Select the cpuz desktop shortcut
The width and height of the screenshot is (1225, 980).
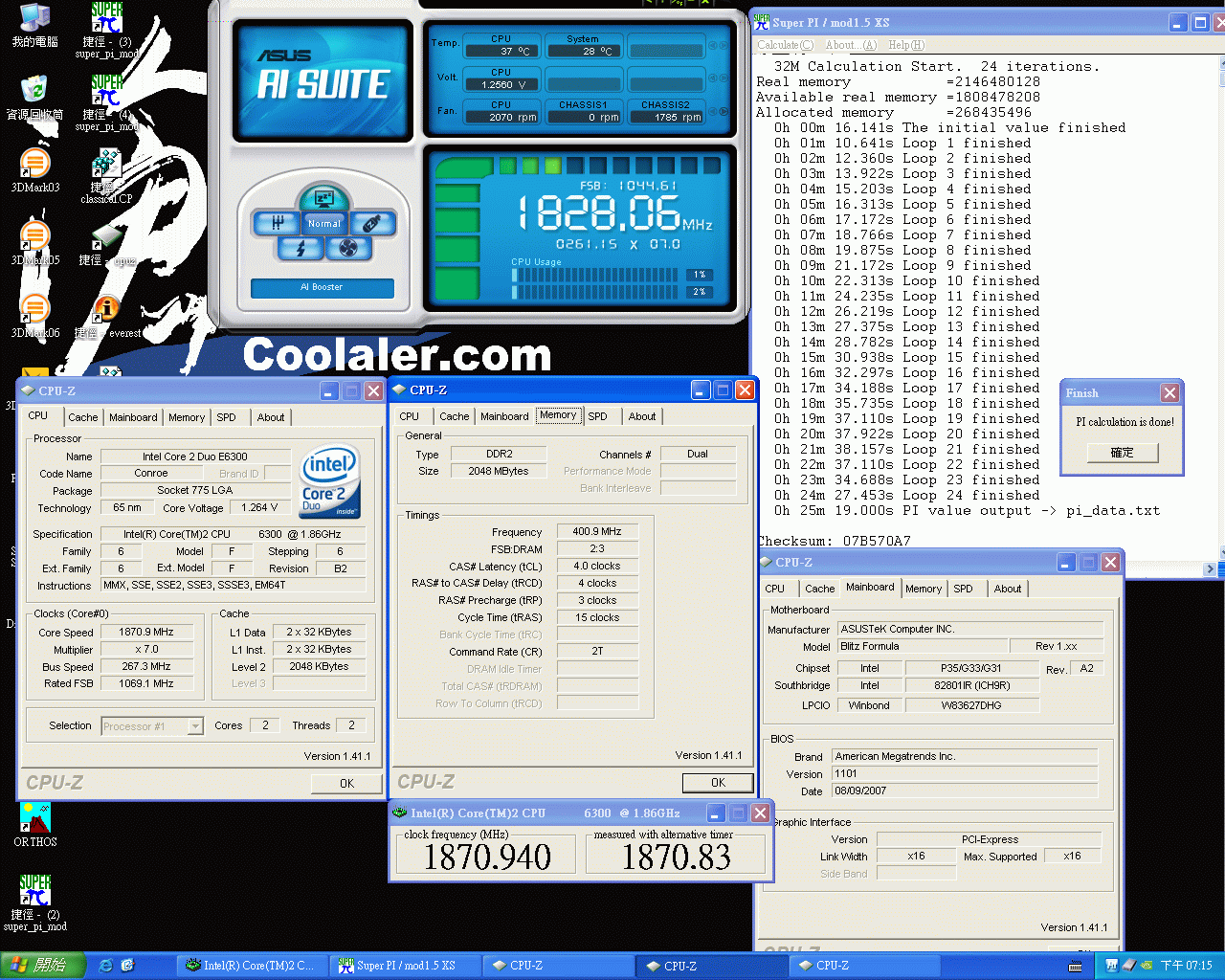point(106,246)
